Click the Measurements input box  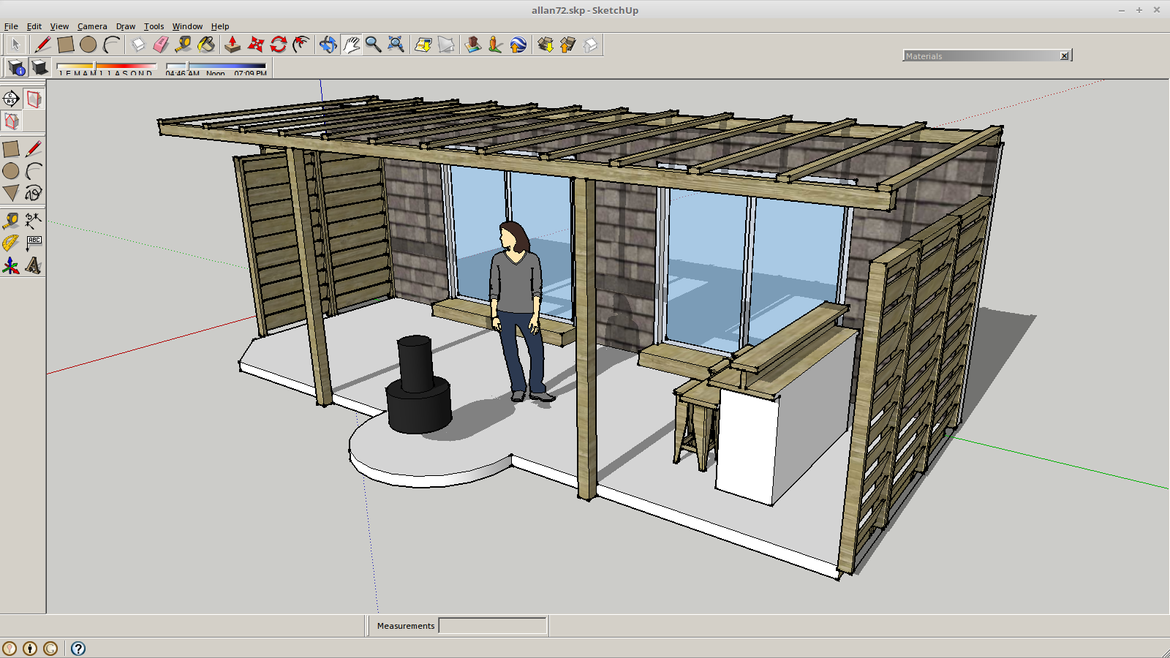click(x=492, y=626)
